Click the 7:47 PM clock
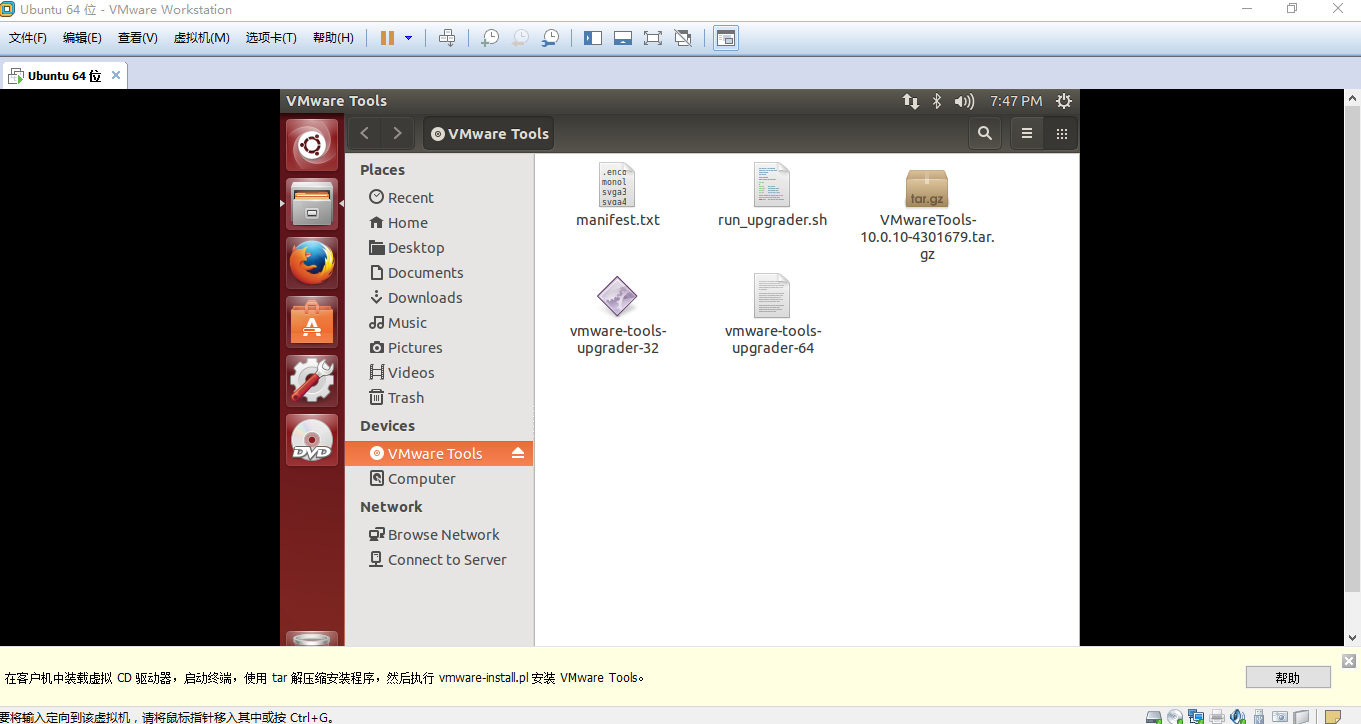 click(x=1016, y=101)
